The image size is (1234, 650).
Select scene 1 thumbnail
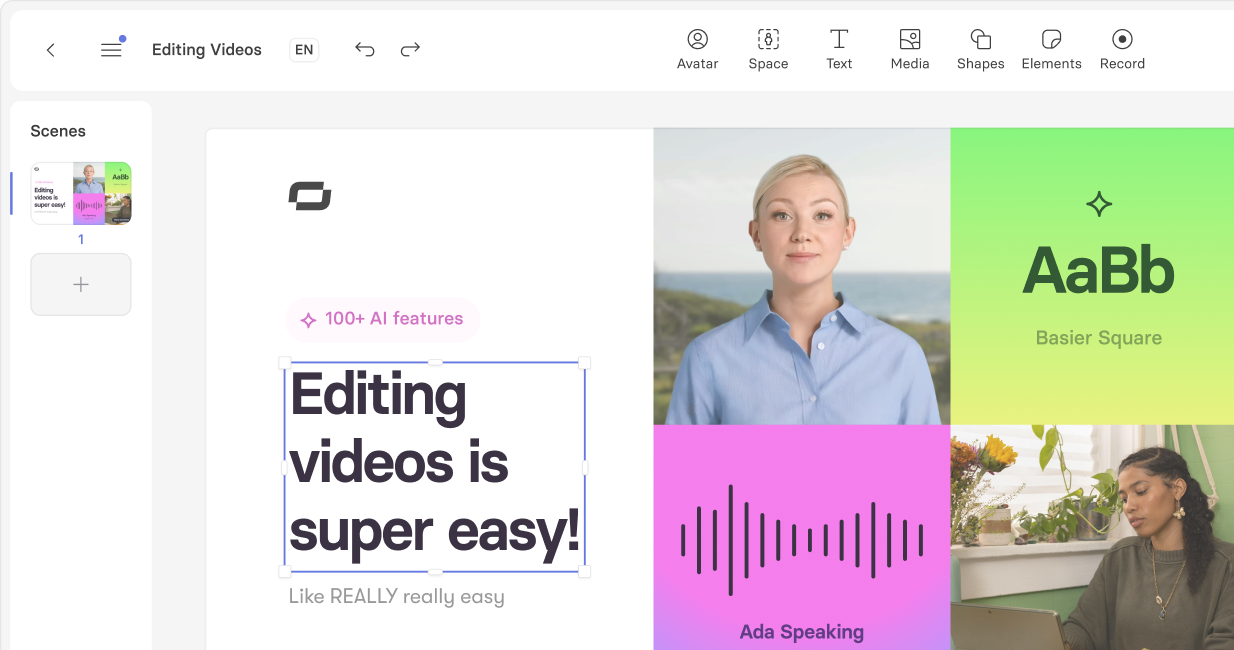click(x=81, y=193)
